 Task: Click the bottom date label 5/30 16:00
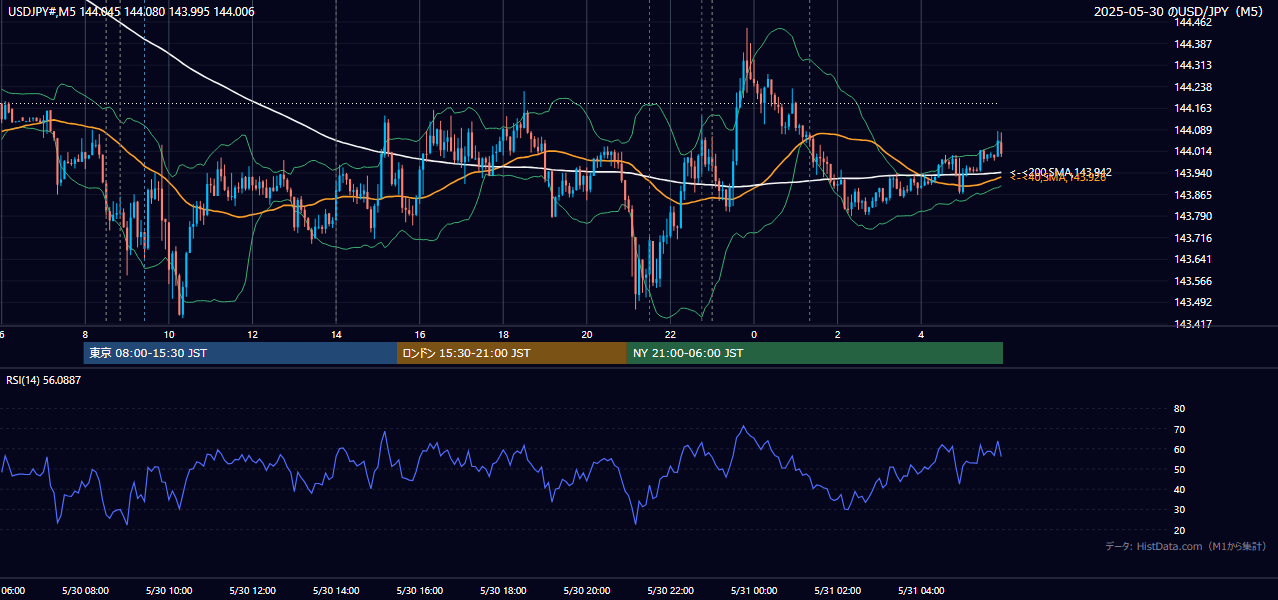[x=420, y=591]
